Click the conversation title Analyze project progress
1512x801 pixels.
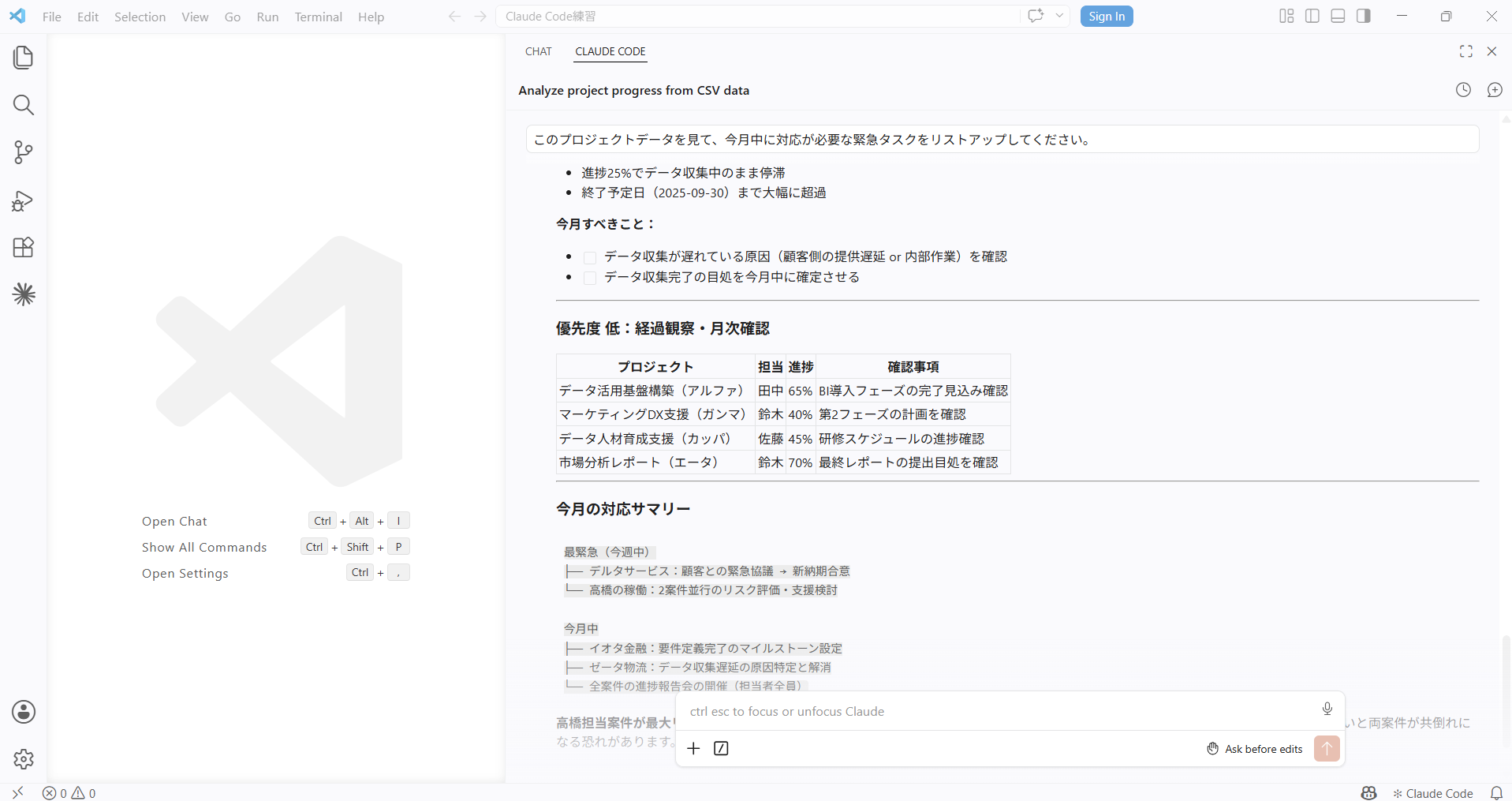pos(633,91)
